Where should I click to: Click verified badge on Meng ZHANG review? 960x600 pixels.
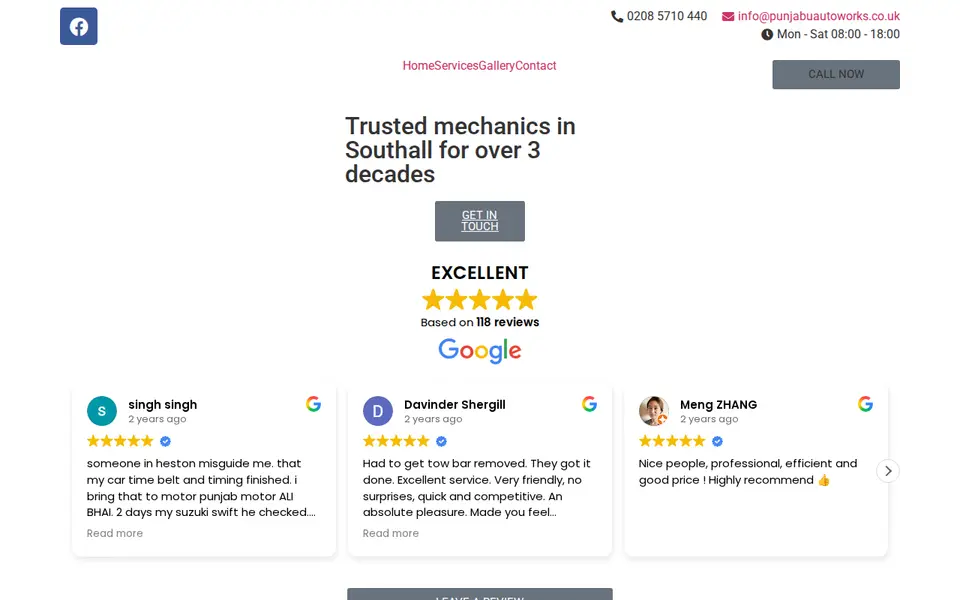(718, 441)
